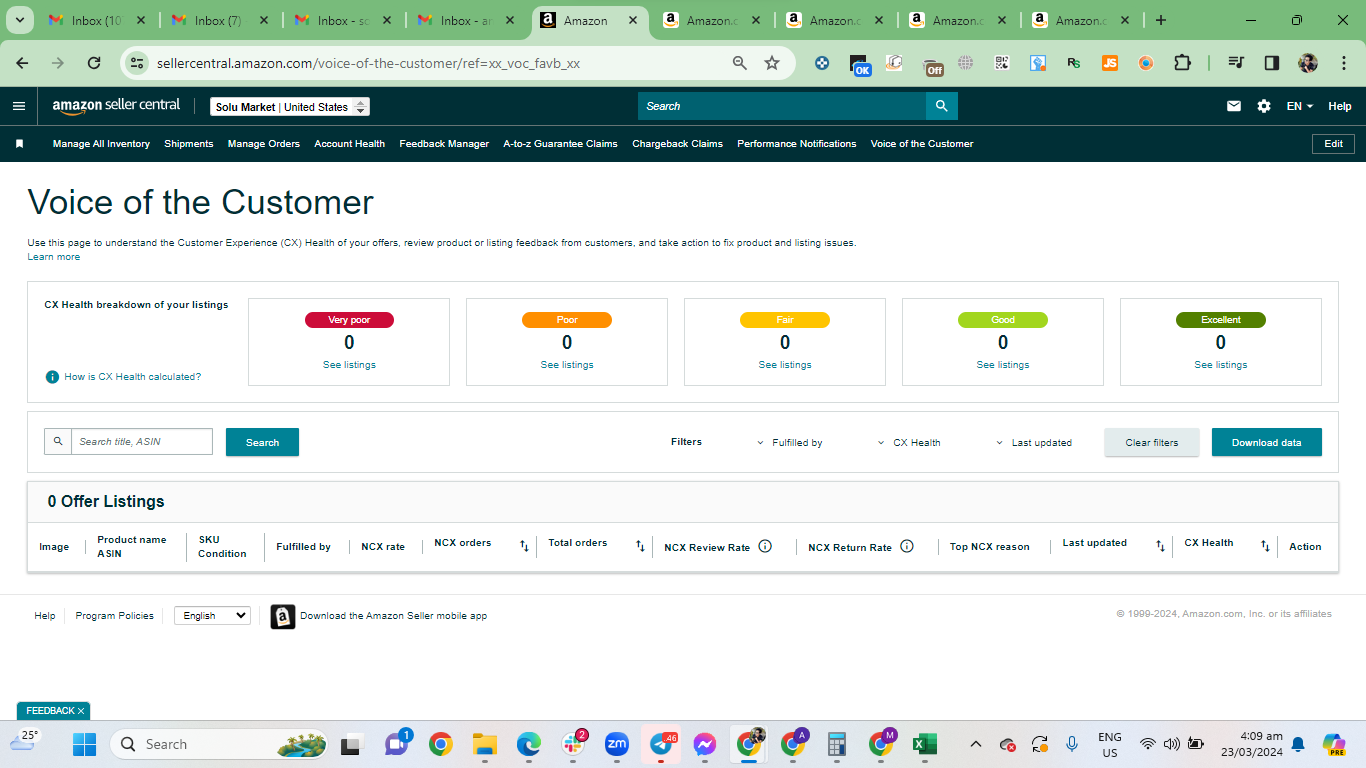Screen dimensions: 1366x768
Task: Bookmark this page with the star icon
Action: [x=772, y=63]
